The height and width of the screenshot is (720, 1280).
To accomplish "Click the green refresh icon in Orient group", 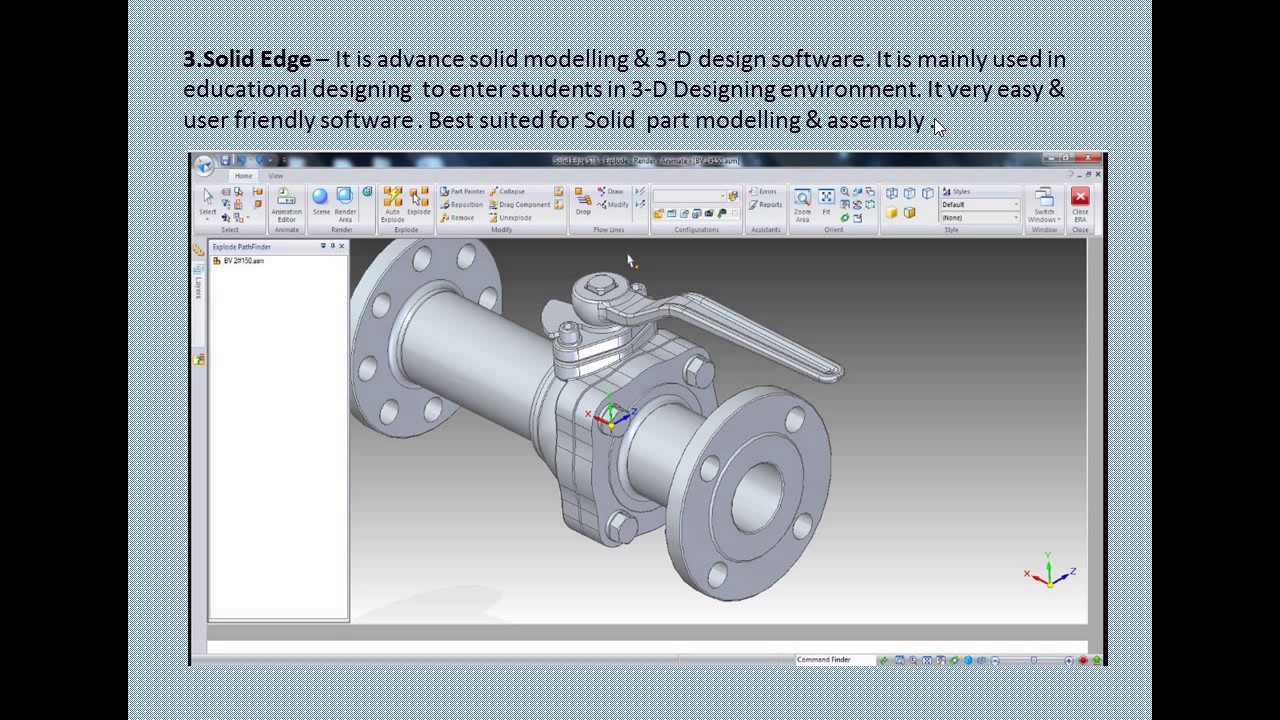I will pos(845,217).
